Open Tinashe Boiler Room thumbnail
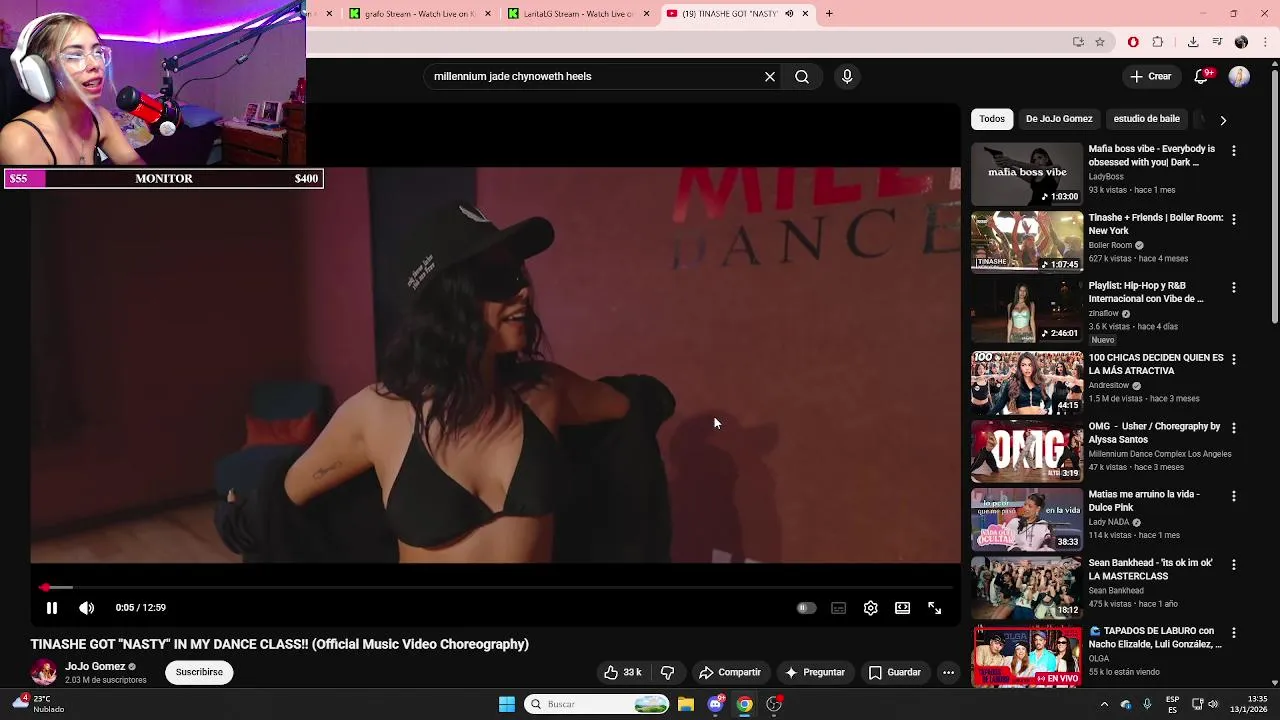This screenshot has height=720, width=1280. [x=1027, y=242]
